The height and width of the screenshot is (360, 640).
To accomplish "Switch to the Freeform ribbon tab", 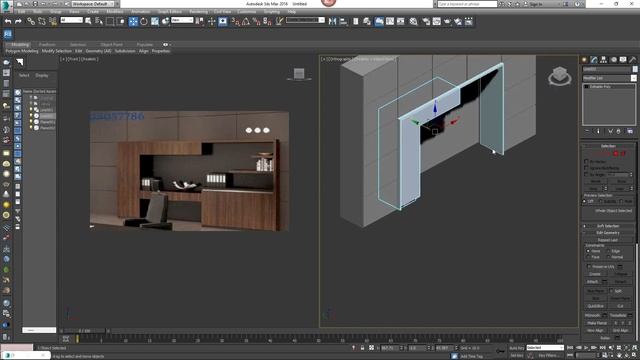I will 47,44.
